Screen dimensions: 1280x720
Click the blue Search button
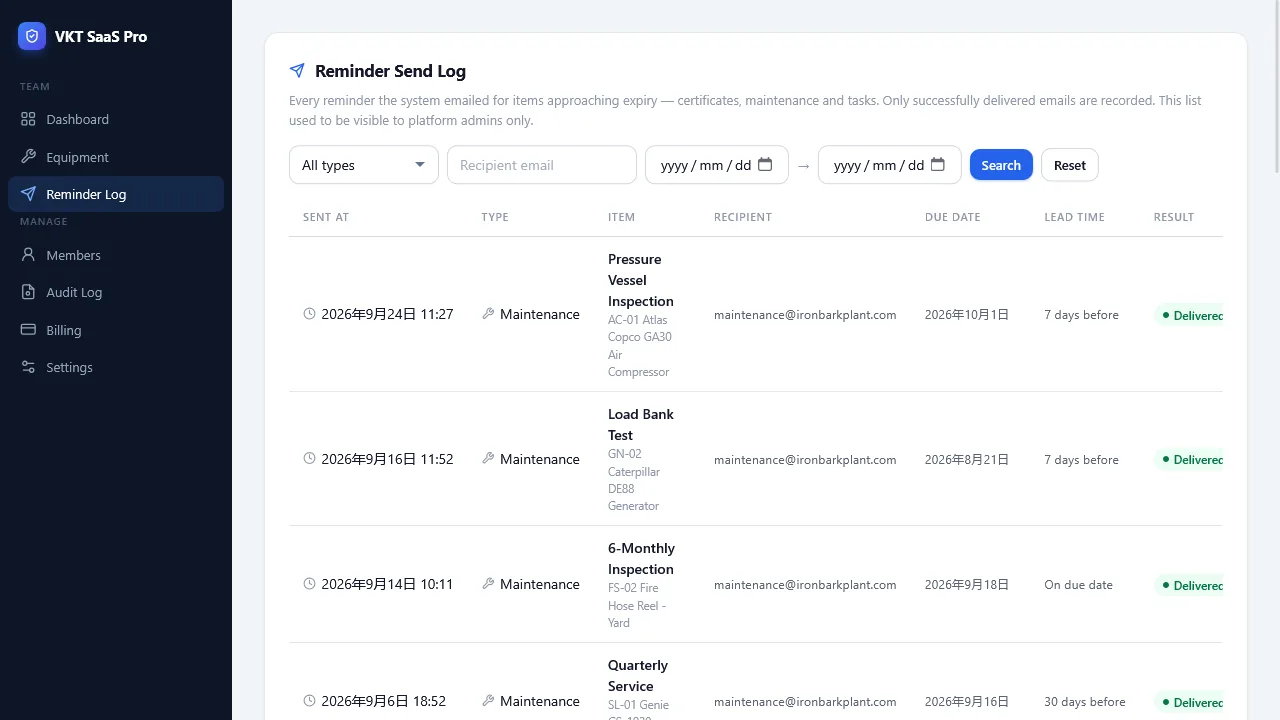[1001, 165]
